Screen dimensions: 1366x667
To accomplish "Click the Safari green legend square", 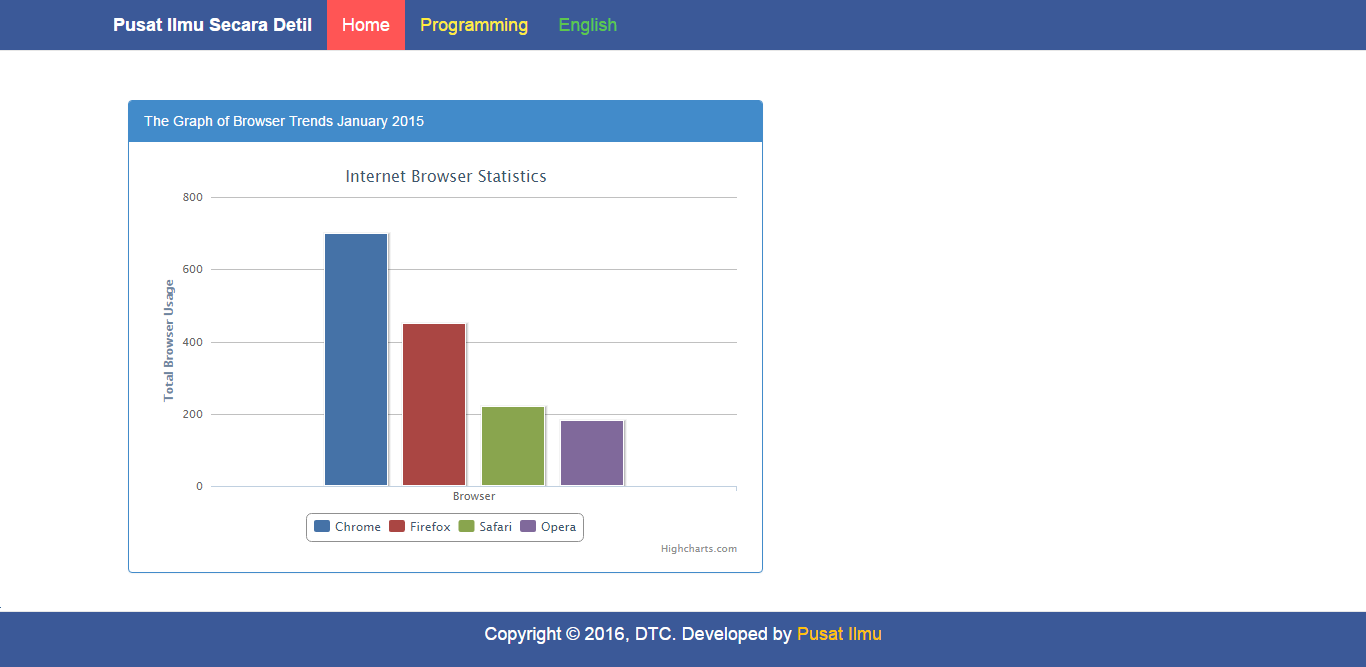I will click(466, 526).
